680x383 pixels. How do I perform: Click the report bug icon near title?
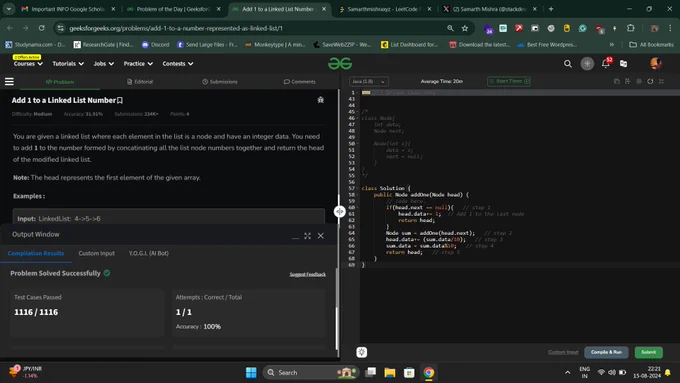pyautogui.click(x=320, y=100)
